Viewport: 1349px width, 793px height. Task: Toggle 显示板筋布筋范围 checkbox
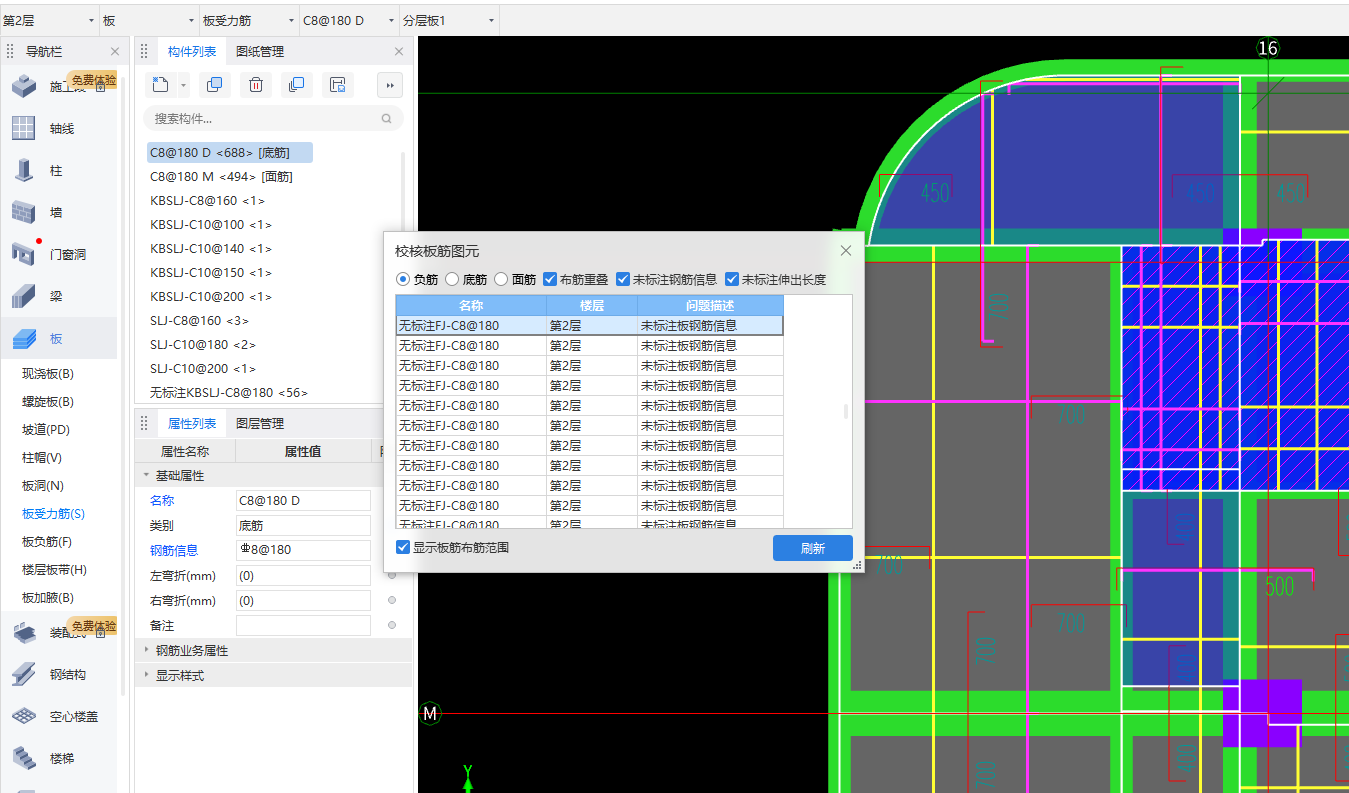point(403,547)
